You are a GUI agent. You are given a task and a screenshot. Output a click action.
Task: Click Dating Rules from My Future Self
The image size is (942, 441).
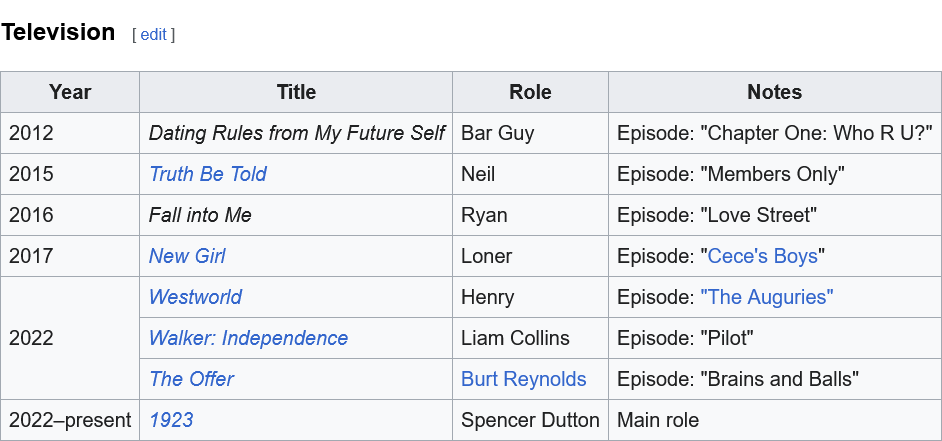tap(296, 133)
